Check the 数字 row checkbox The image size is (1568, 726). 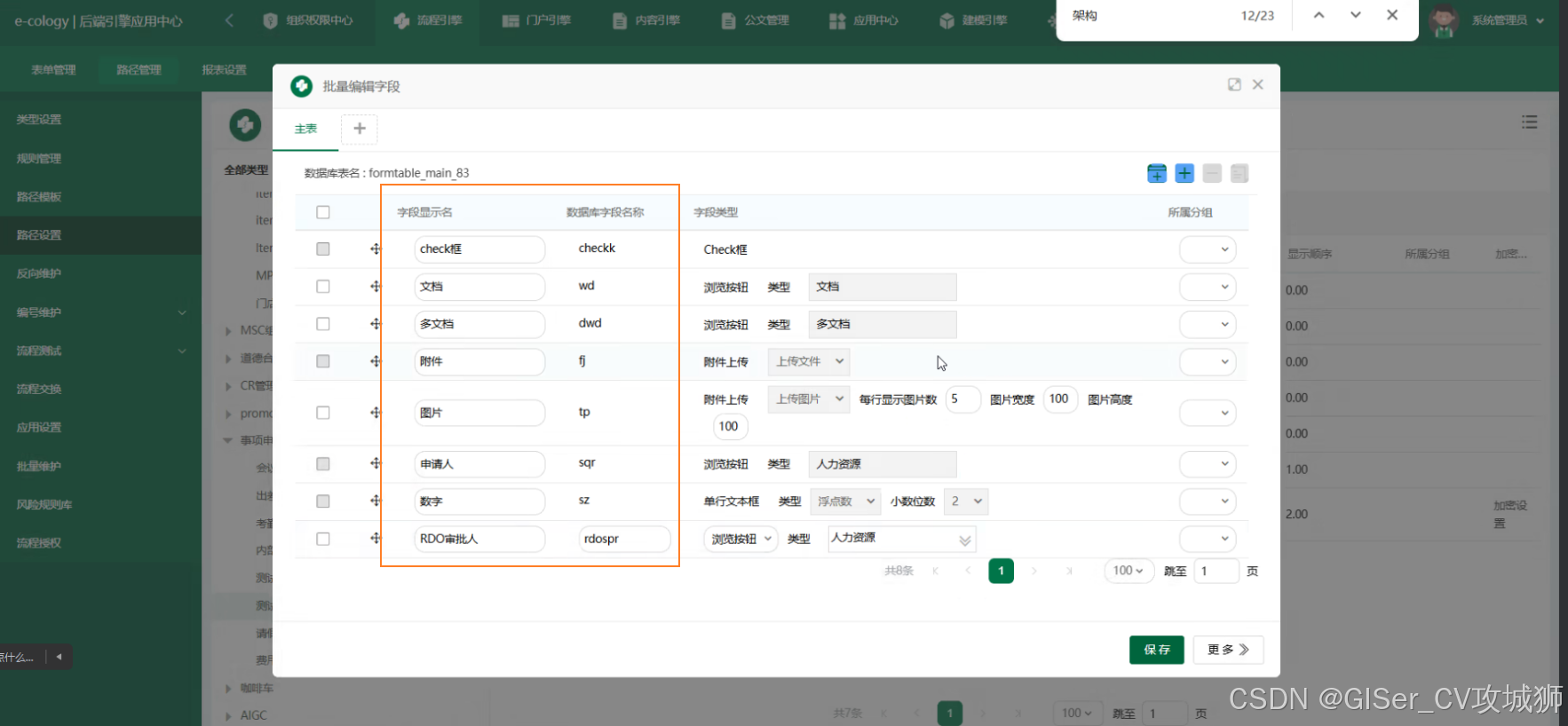click(323, 501)
